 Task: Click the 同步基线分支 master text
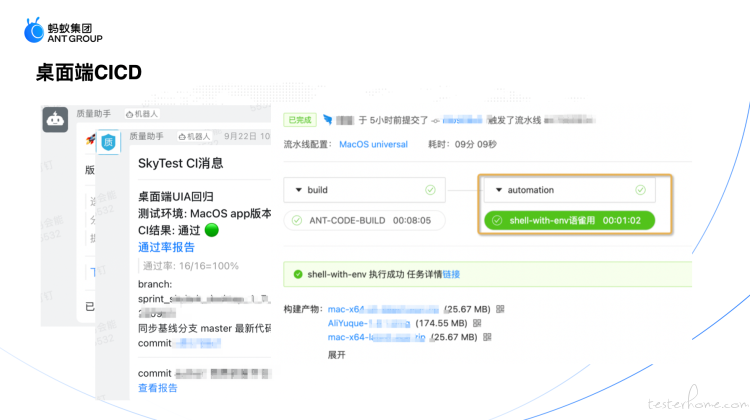coord(205,329)
